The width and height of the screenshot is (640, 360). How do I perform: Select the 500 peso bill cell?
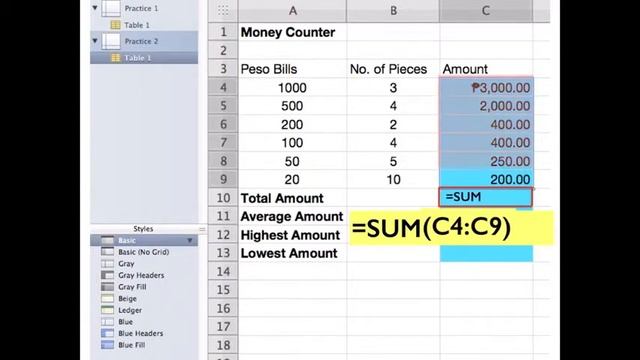[x=292, y=106]
